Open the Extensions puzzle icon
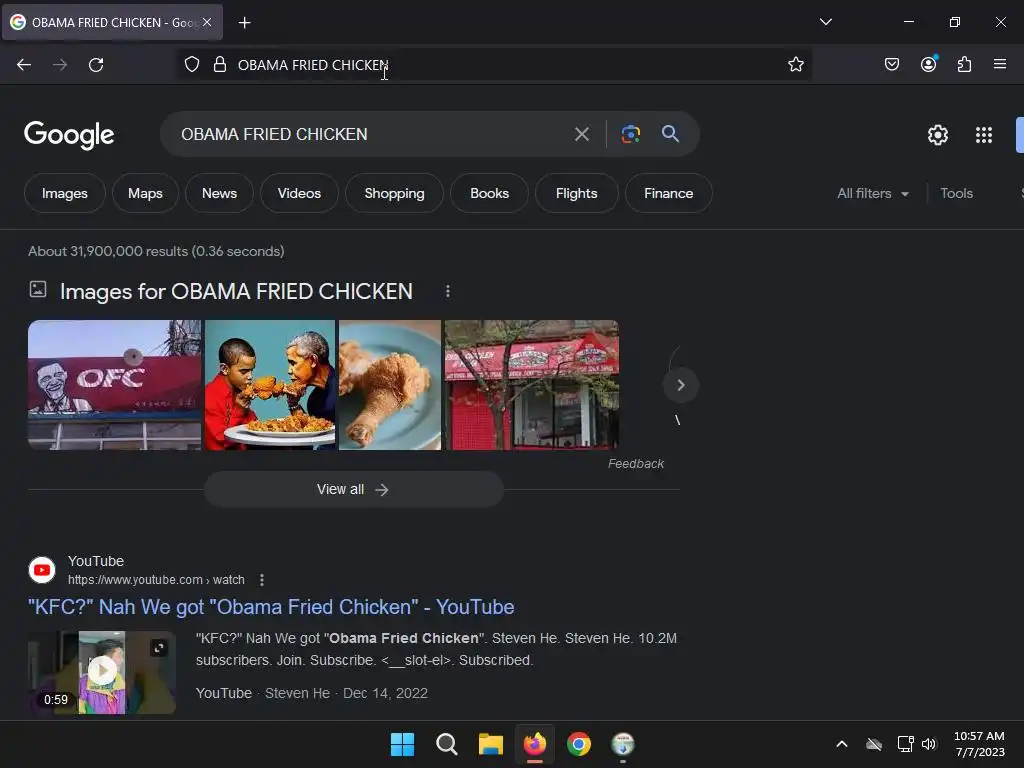The width and height of the screenshot is (1024, 768). (x=965, y=64)
